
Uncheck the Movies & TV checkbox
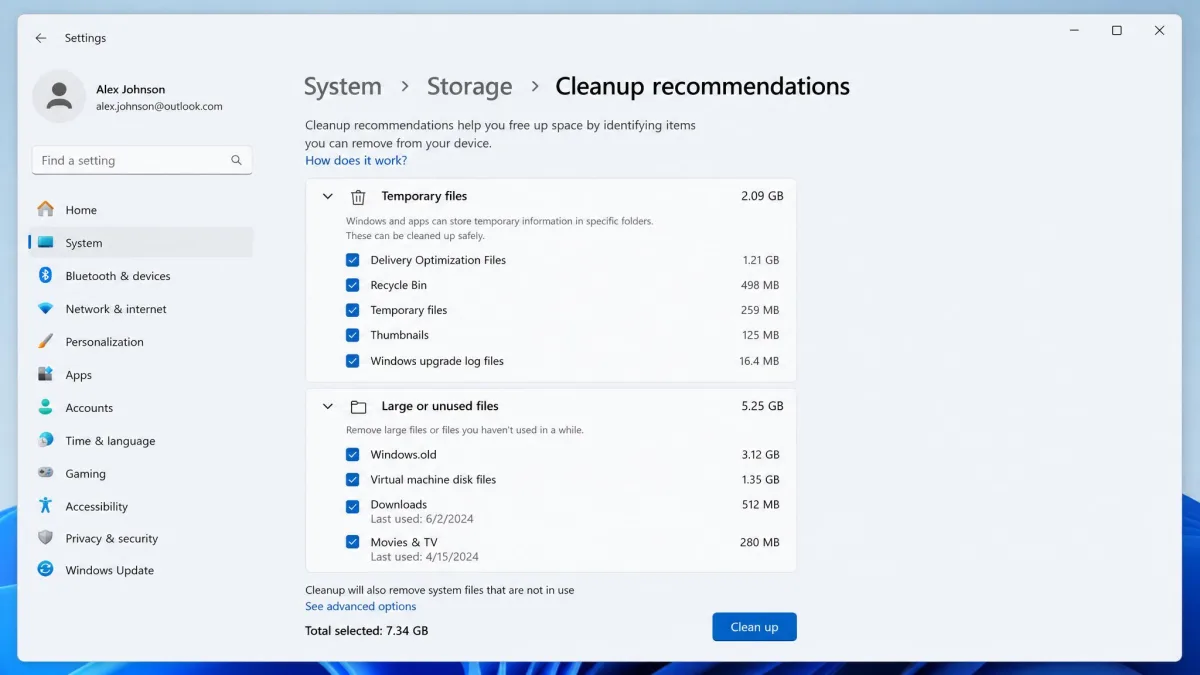352,542
